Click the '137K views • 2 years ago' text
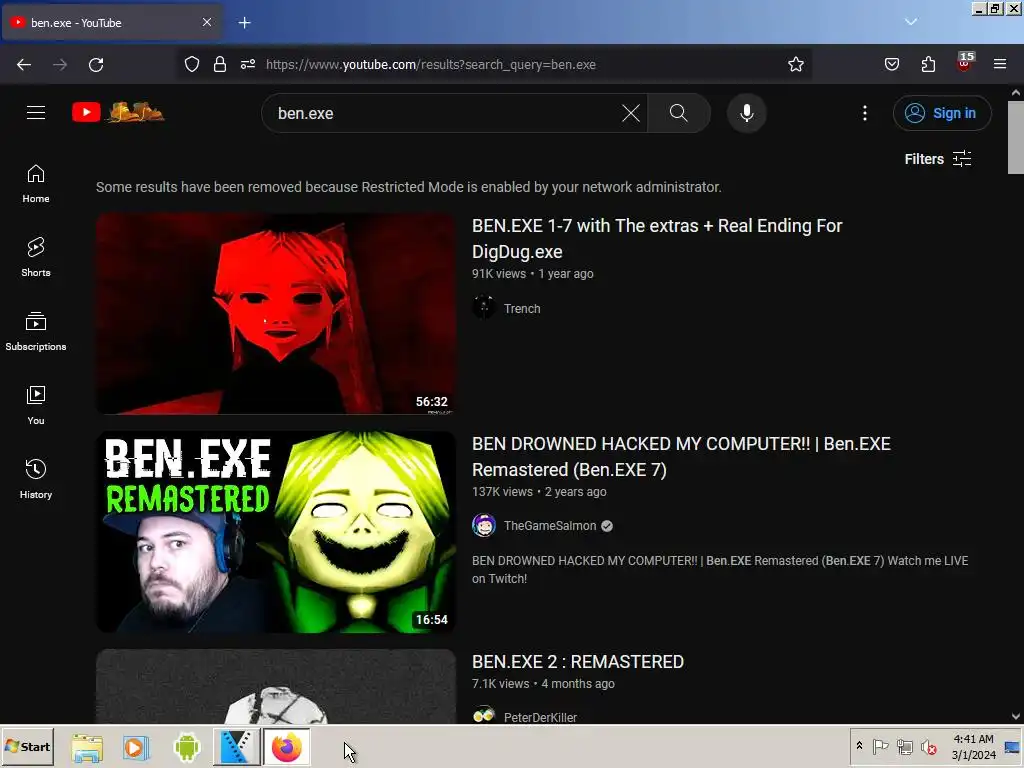The image size is (1024, 768). 539,492
